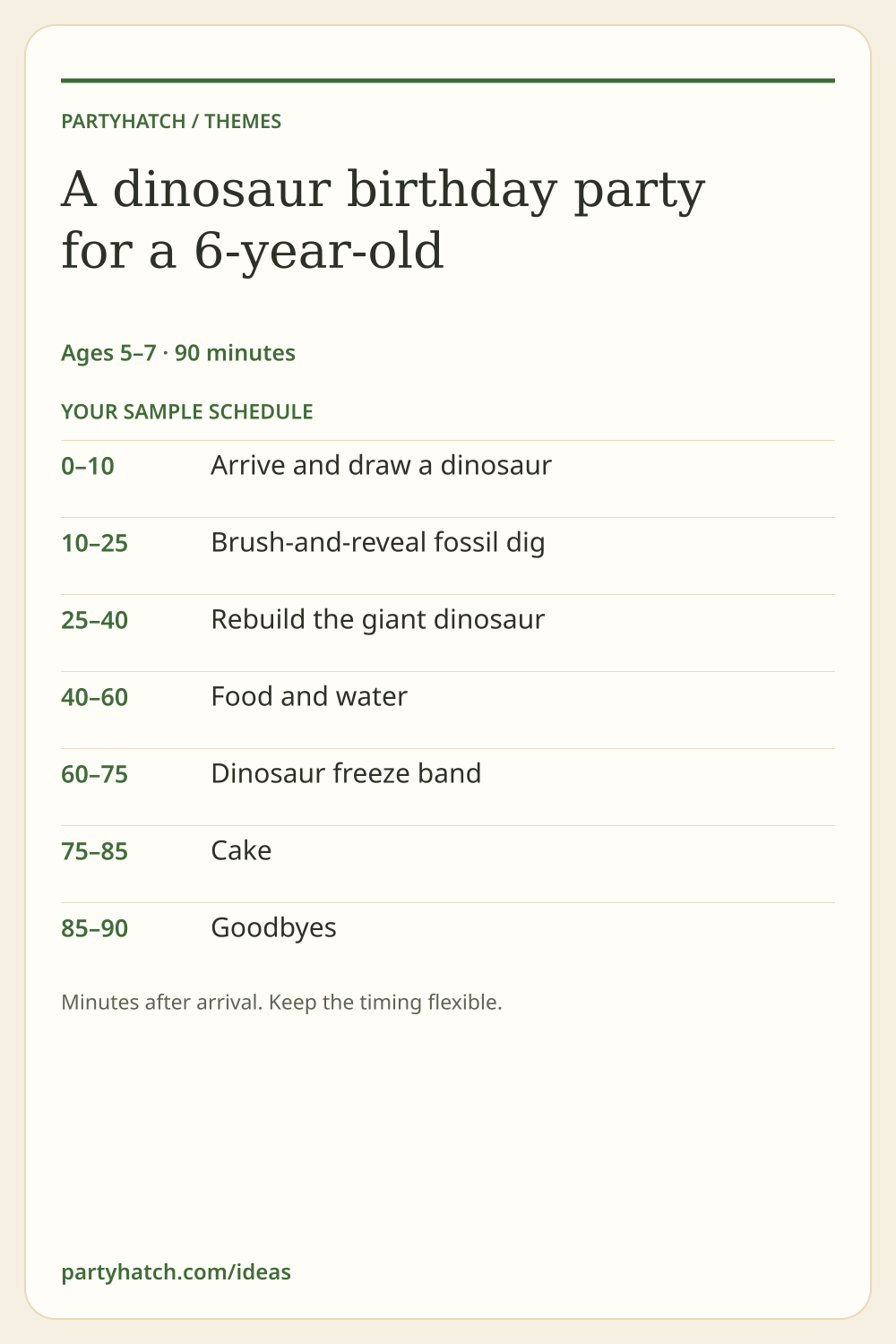Click the 60–75 time label
The image size is (896, 1344).
pyautogui.click(x=94, y=774)
